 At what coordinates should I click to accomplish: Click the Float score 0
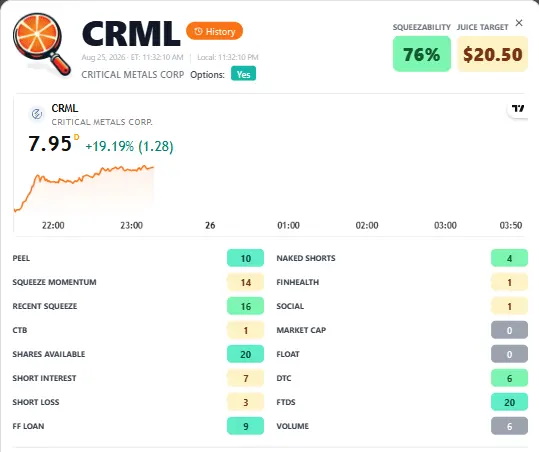point(509,354)
